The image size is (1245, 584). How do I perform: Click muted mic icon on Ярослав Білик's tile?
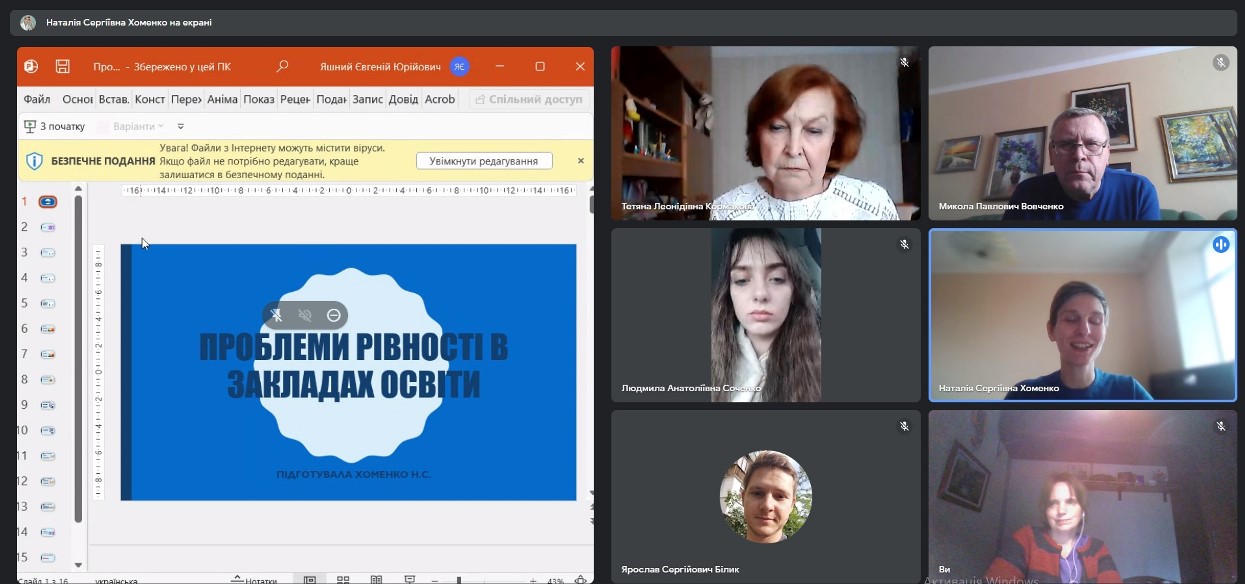coord(904,427)
